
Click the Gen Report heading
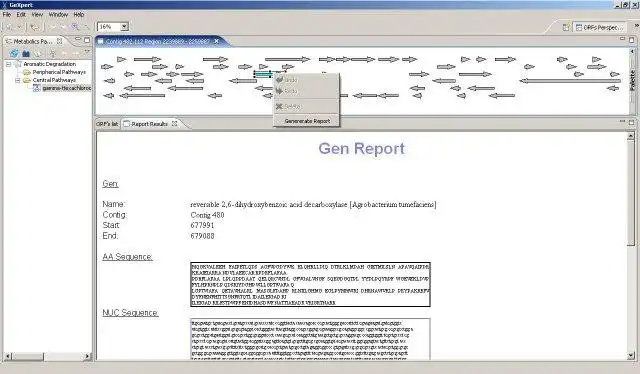pos(362,148)
